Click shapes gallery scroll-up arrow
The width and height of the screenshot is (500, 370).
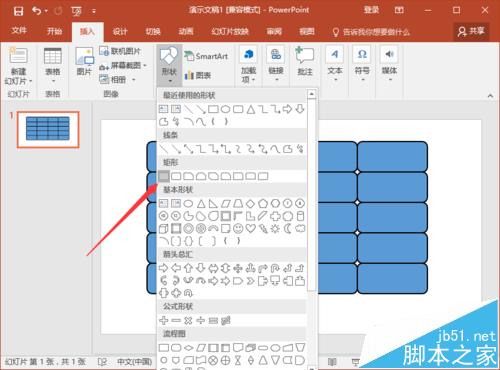(x=311, y=94)
